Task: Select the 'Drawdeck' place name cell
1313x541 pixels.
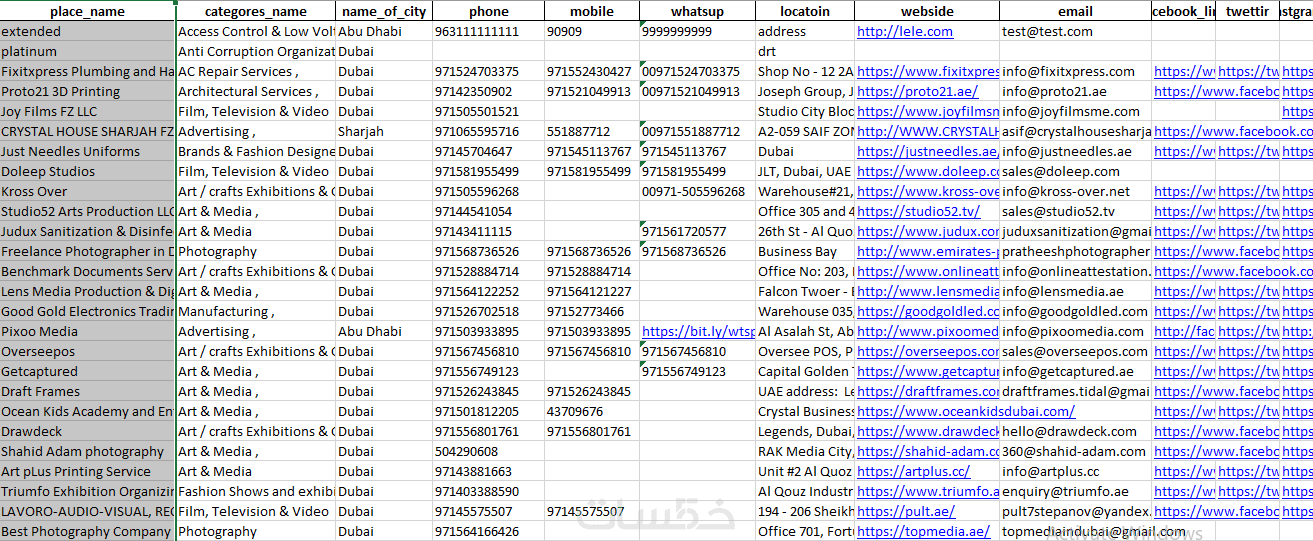Action: (87, 431)
